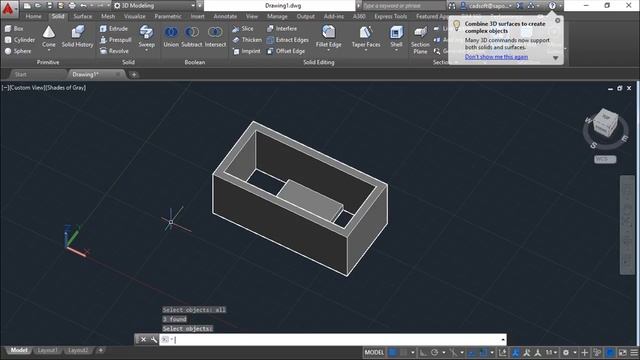Select the Sphere primitive tool
This screenshot has height=360, width=640.
coord(18,51)
